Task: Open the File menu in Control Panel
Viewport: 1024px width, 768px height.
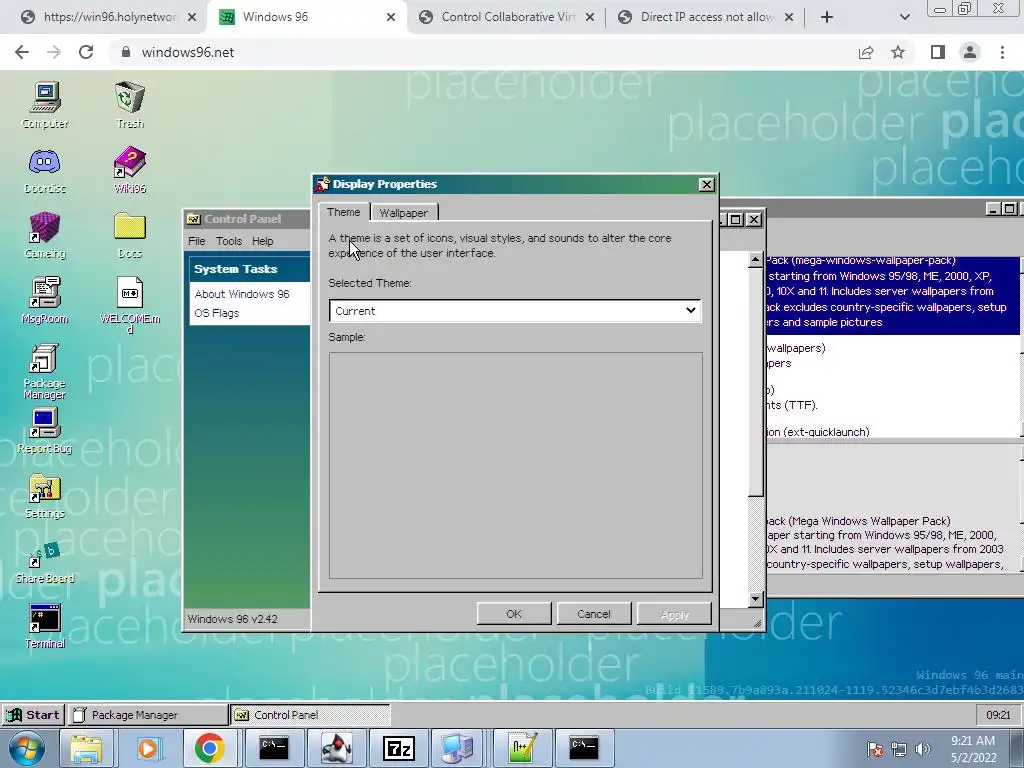Action: pyautogui.click(x=197, y=241)
